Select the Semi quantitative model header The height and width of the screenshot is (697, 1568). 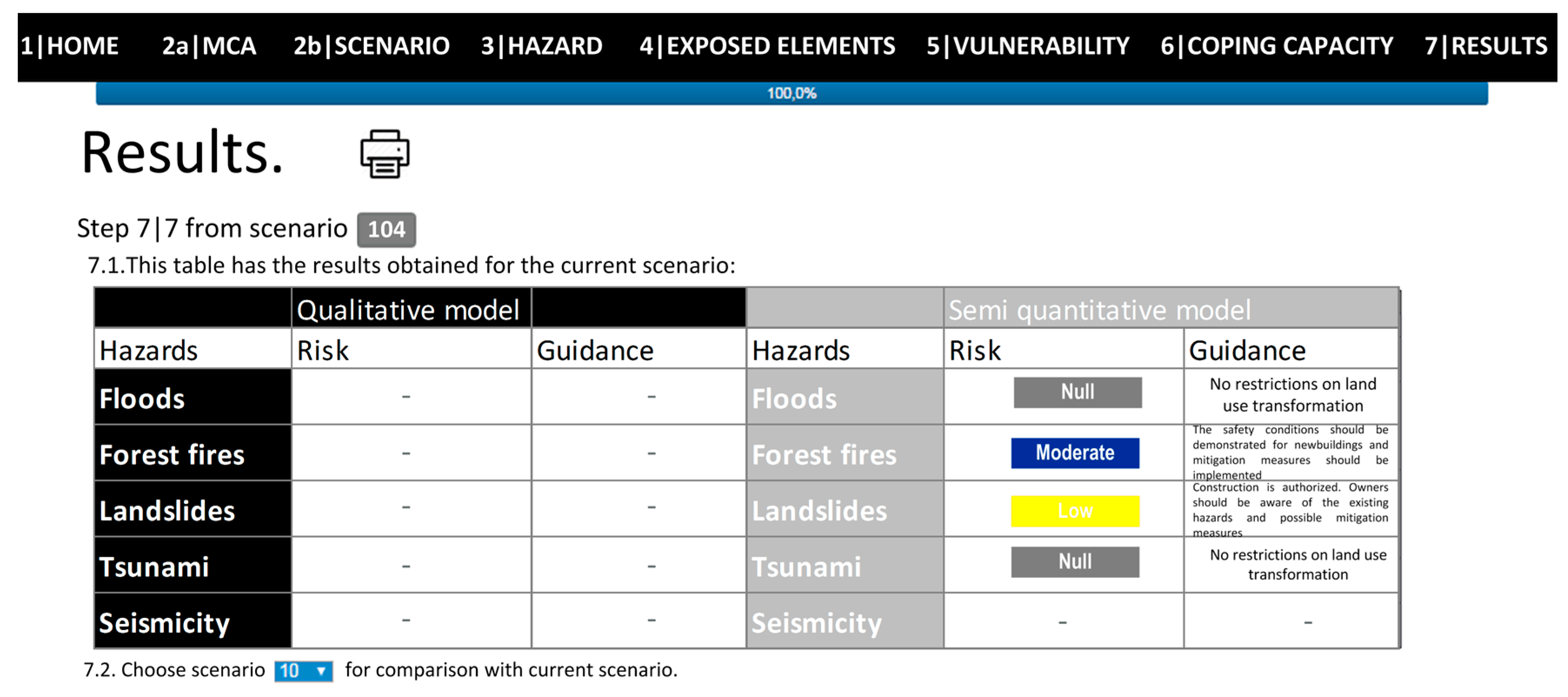pos(1100,310)
